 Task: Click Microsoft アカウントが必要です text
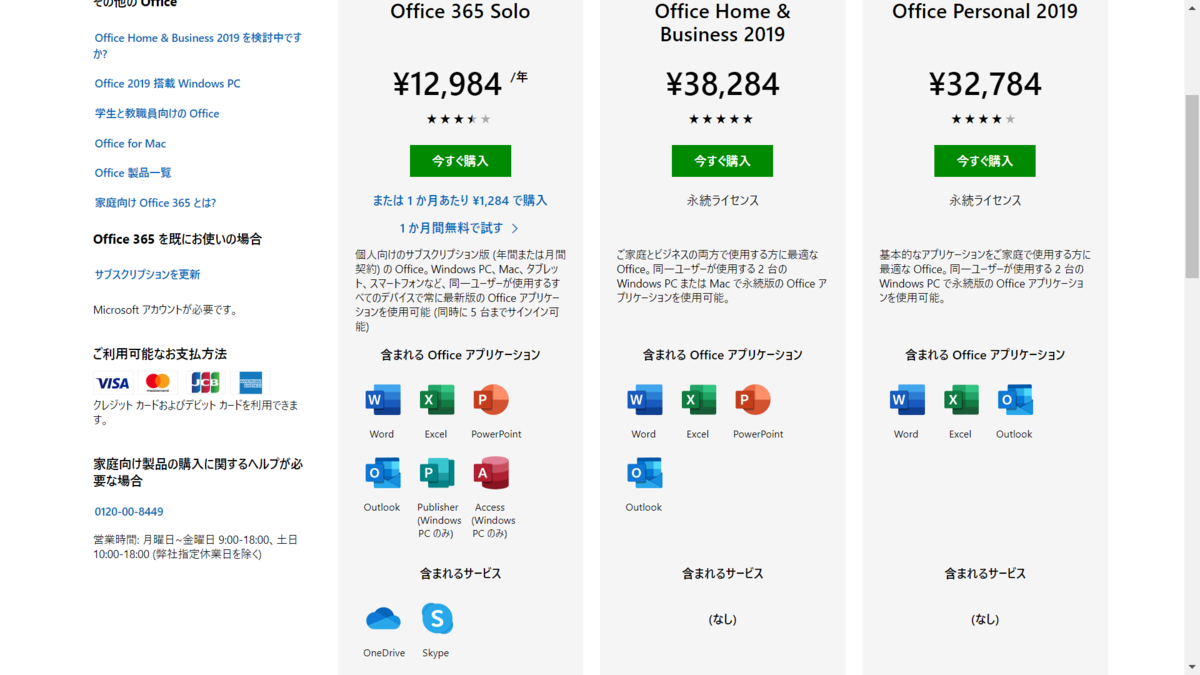166,310
